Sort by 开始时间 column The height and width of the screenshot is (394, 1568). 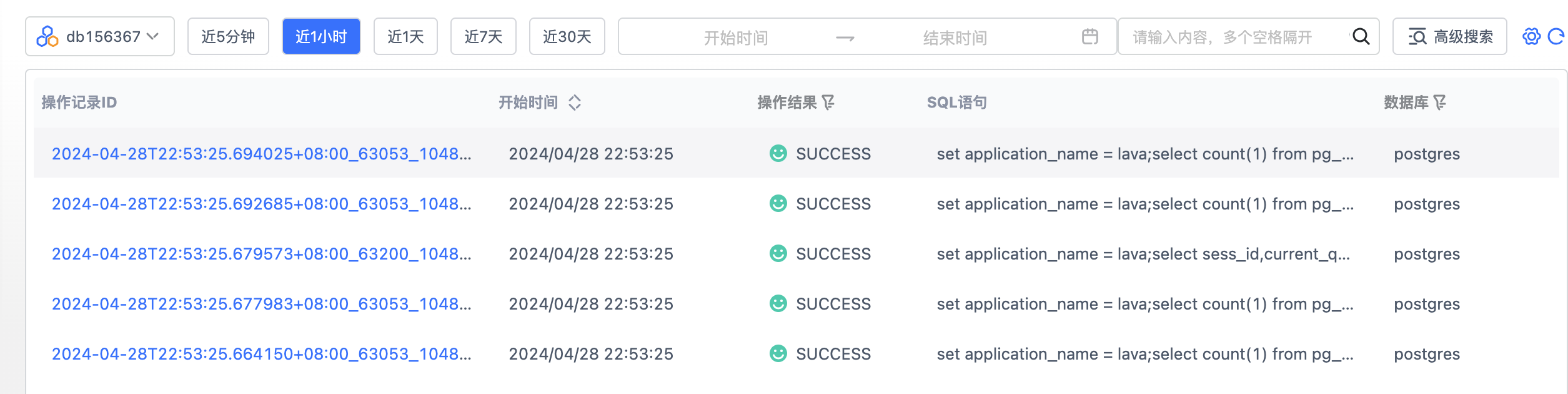click(575, 103)
